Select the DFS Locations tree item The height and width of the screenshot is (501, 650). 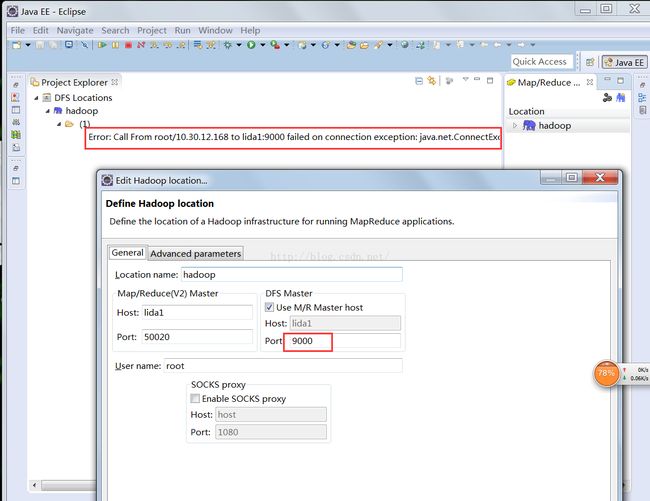click(x=83, y=98)
